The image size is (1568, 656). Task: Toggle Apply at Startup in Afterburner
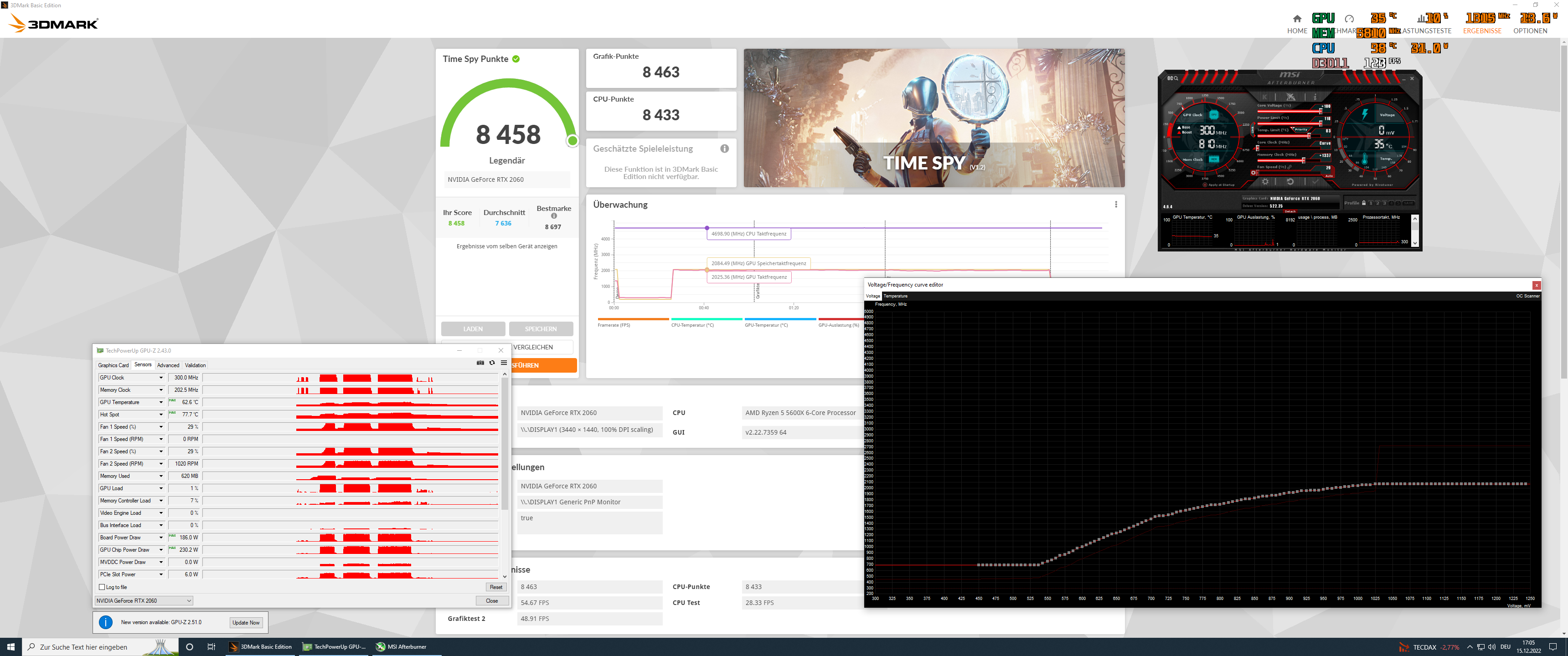pyautogui.click(x=1205, y=185)
